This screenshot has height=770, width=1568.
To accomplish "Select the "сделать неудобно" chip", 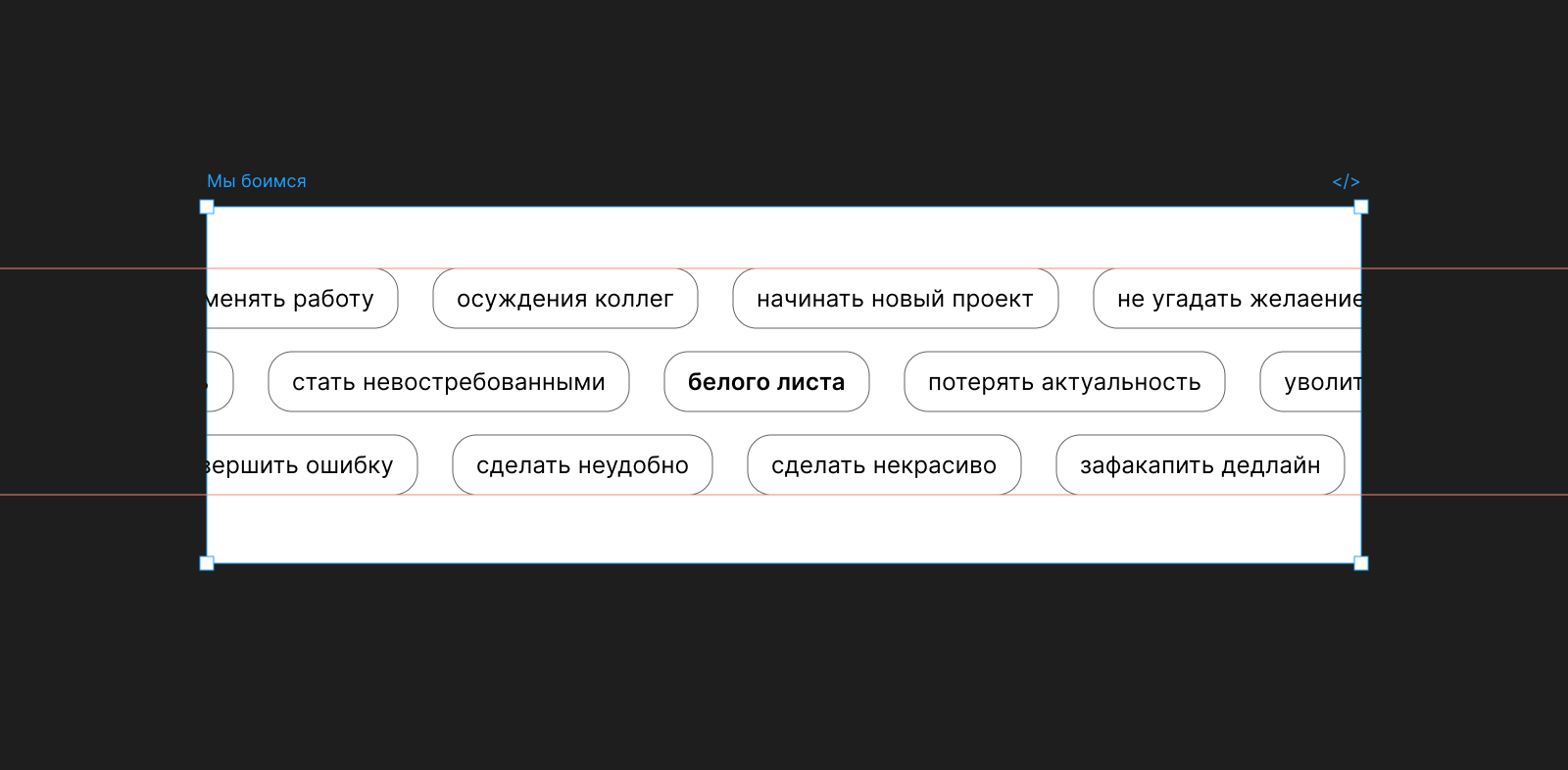I will (x=582, y=465).
